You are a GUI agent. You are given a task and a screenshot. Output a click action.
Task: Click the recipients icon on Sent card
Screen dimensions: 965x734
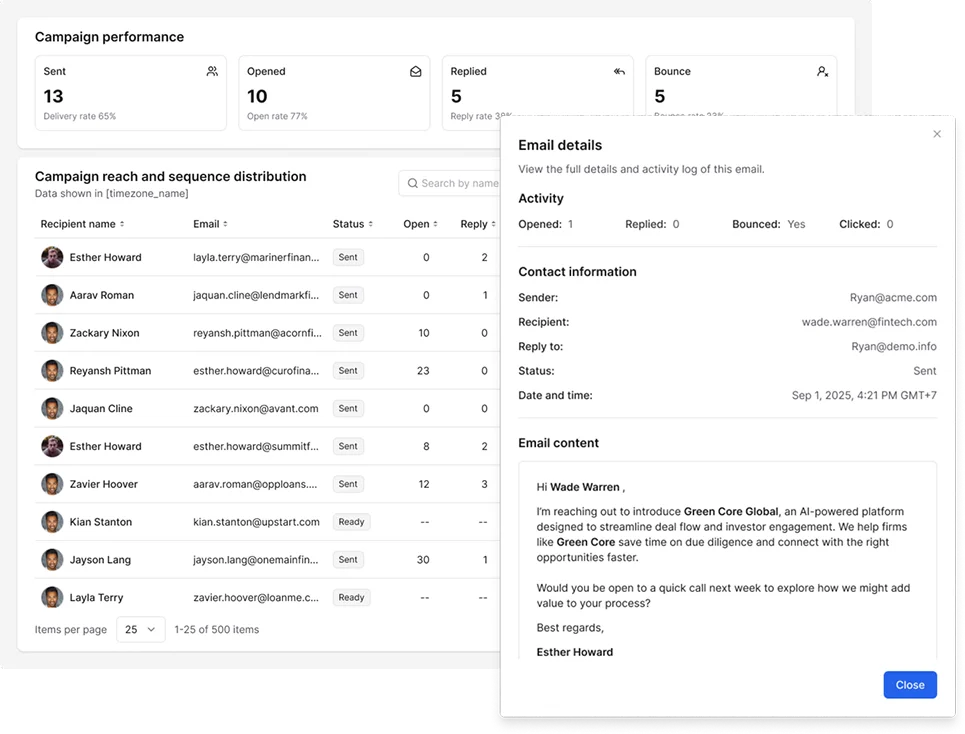[x=212, y=72]
